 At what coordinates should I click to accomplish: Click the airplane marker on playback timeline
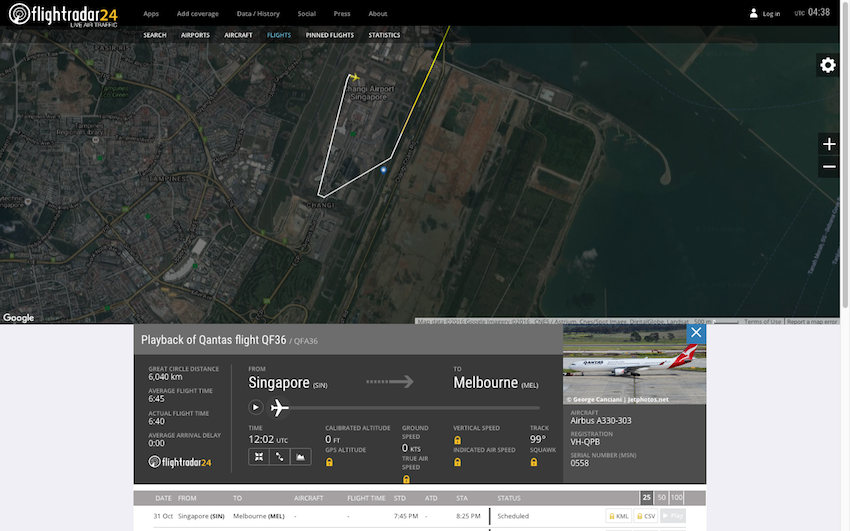point(279,407)
